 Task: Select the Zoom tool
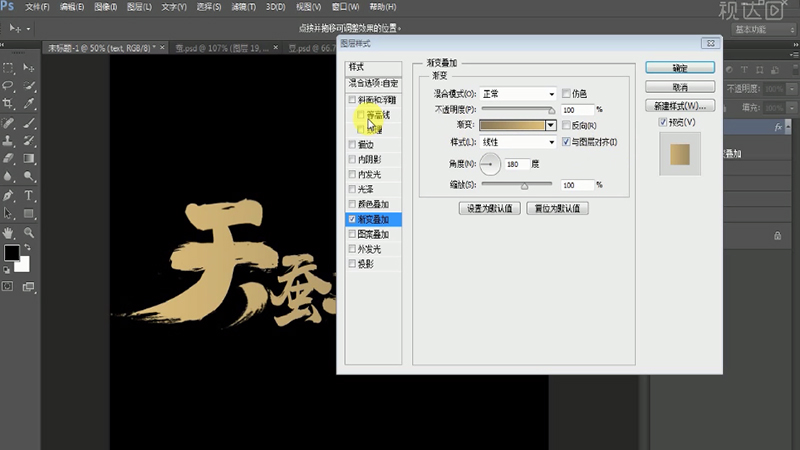click(29, 233)
